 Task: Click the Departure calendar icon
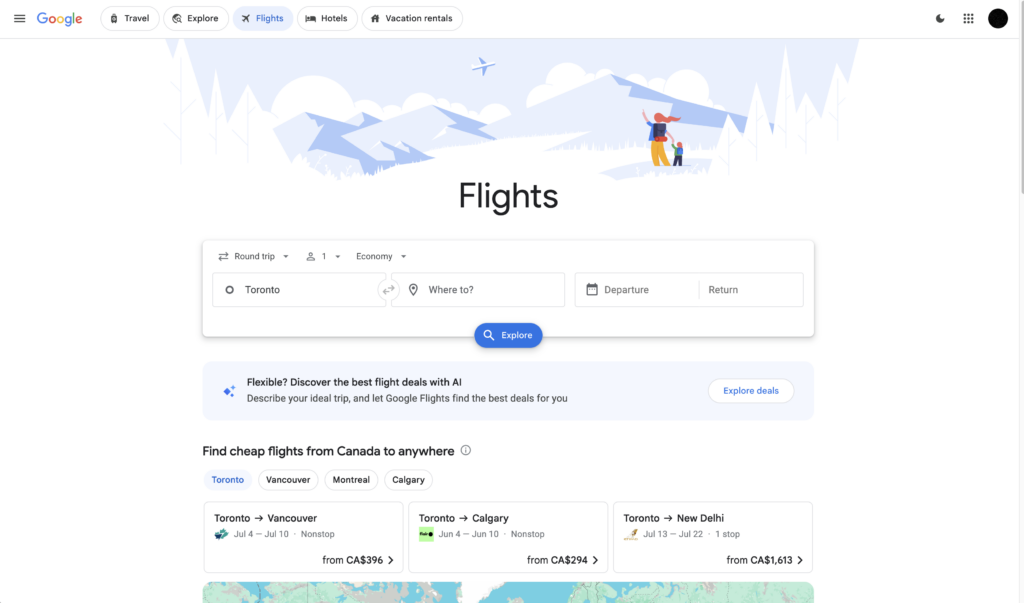click(592, 289)
